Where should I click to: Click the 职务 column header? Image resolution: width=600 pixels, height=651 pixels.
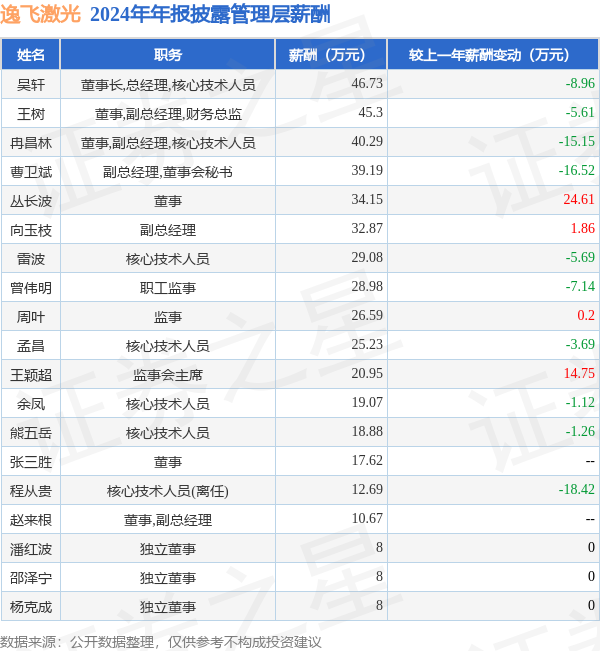pos(168,55)
